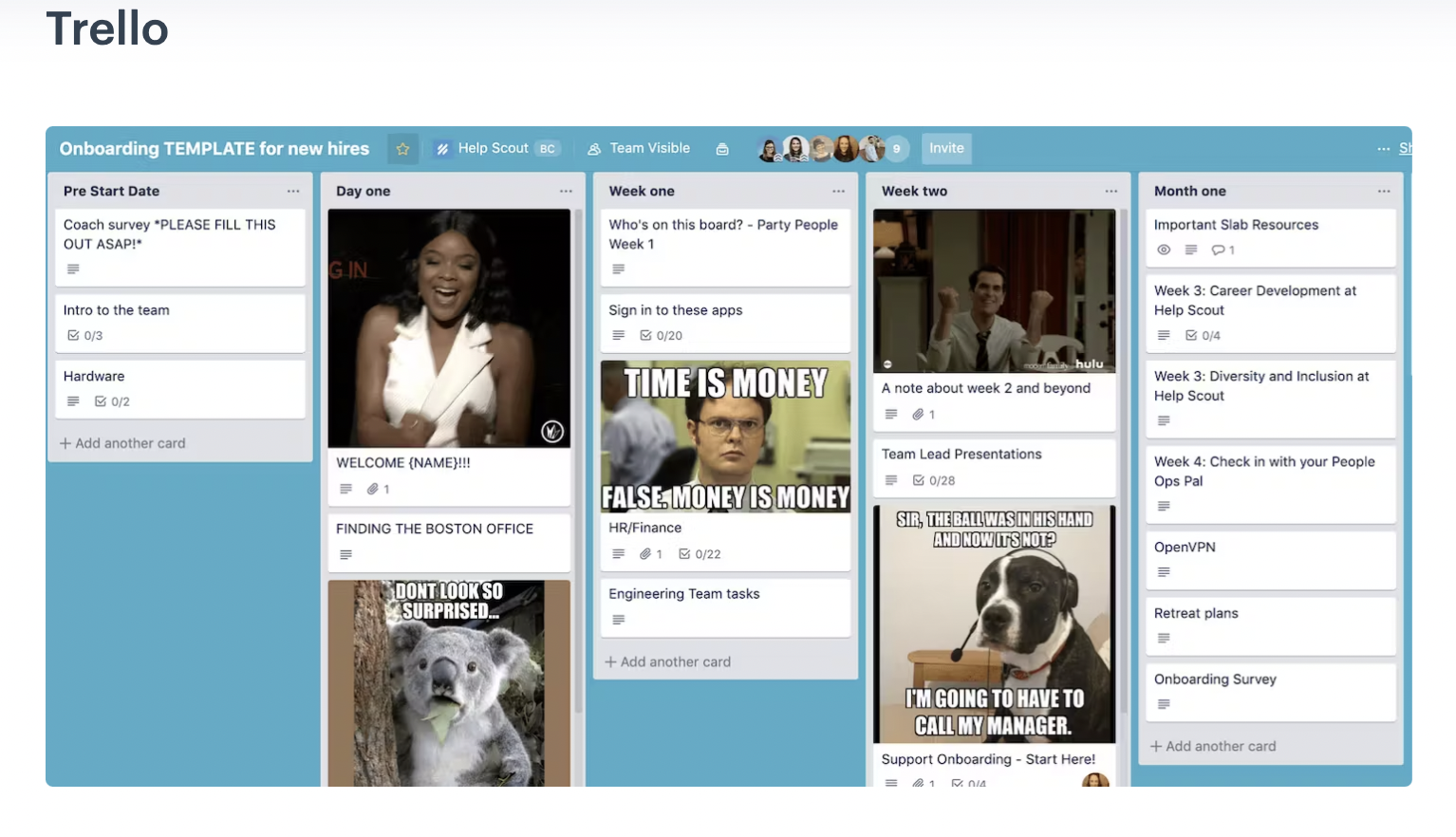The image size is (1456, 837).
Task: Open the HR/Finance card title
Action: pos(644,528)
